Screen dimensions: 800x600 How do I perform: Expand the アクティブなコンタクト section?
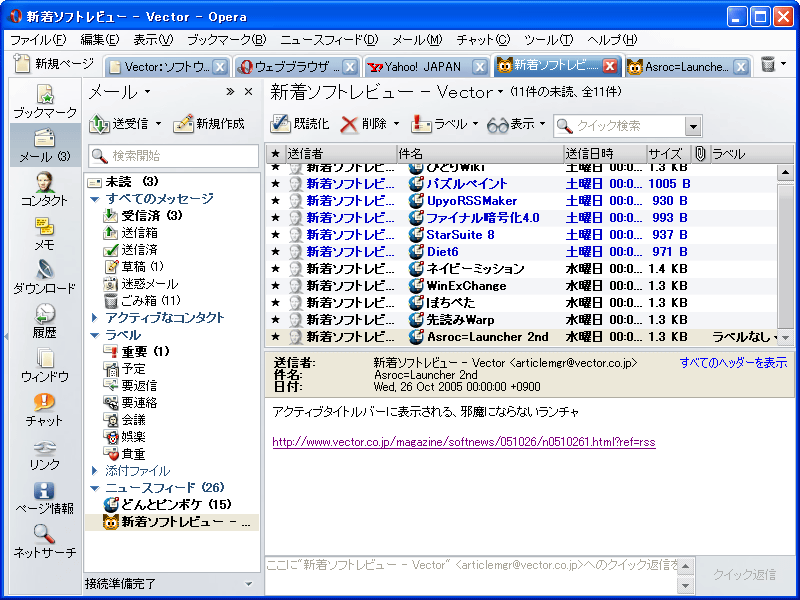click(x=94, y=317)
